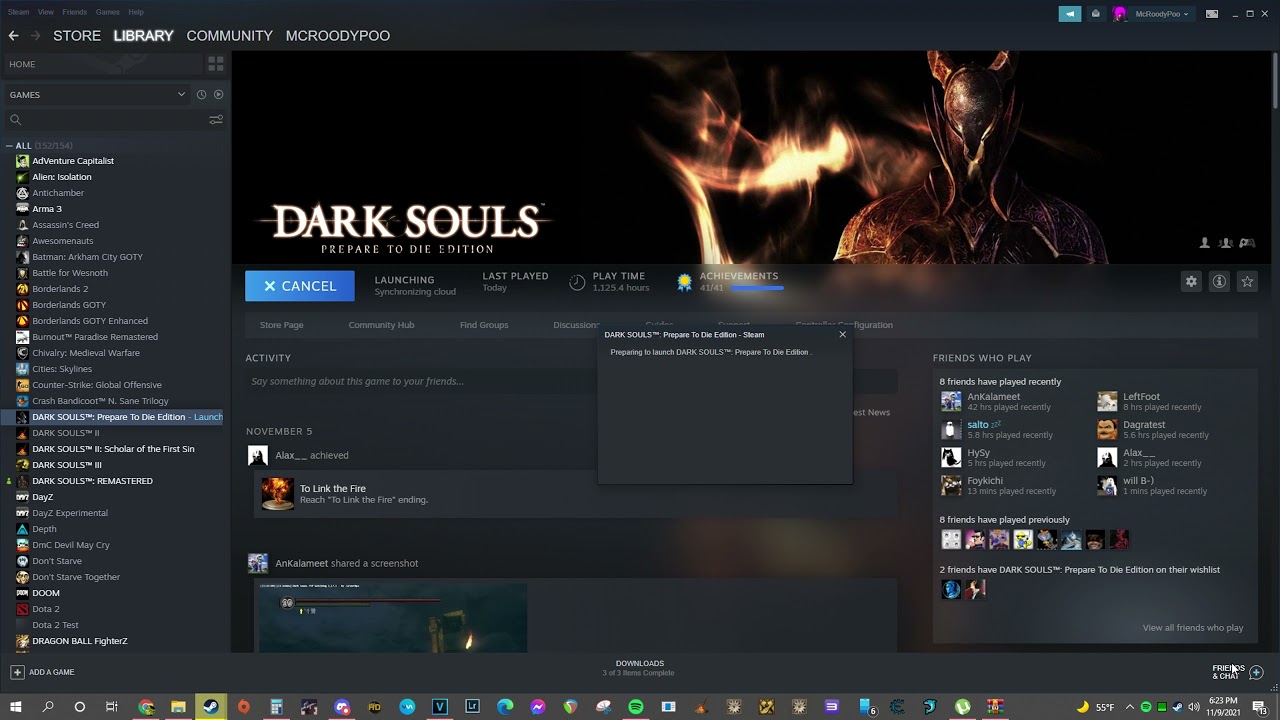The height and width of the screenshot is (720, 1280).
Task: Click the main page scrollbar
Action: [x=1275, y=80]
